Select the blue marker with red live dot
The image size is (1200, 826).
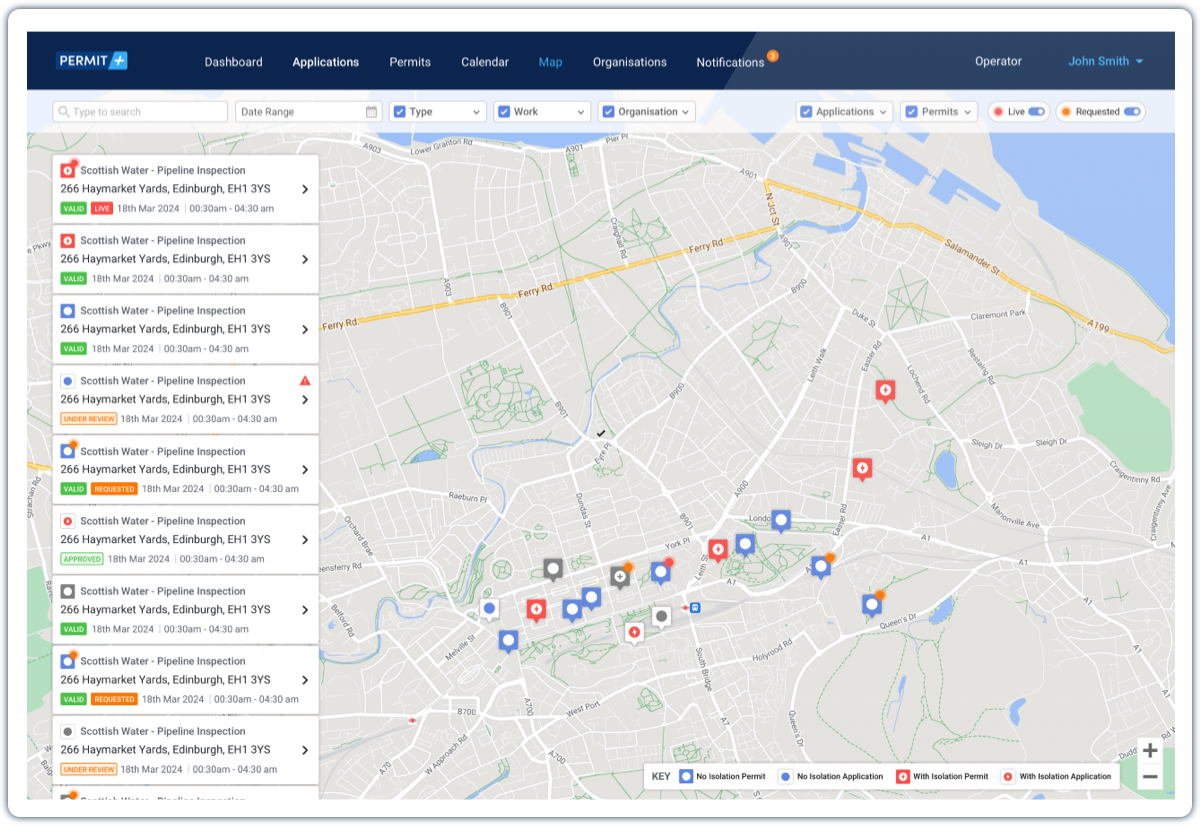pos(660,572)
